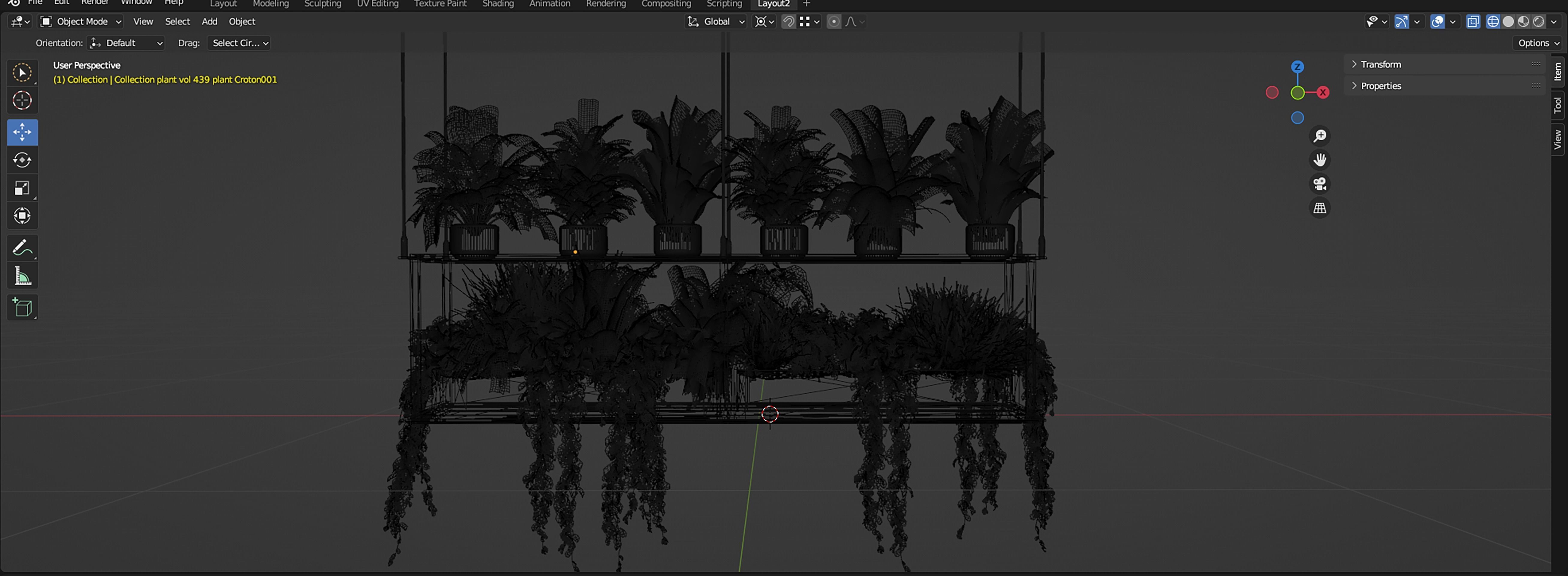Expand the Properties panel
1568x576 pixels.
coord(1444,86)
